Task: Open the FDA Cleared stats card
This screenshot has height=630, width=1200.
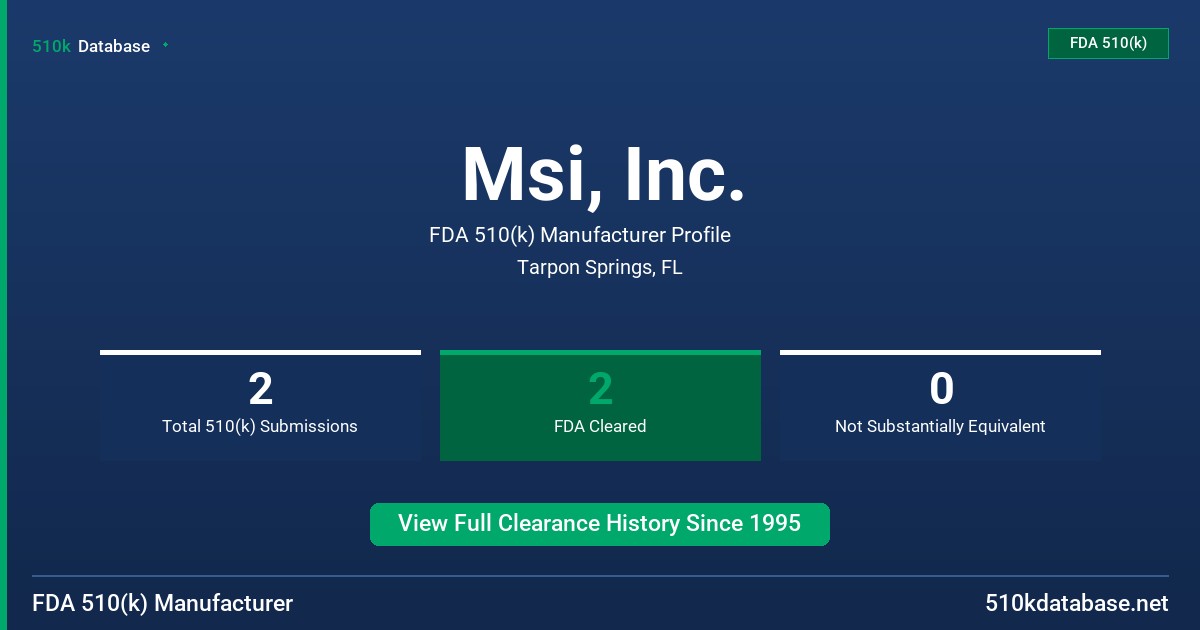Action: click(600, 405)
